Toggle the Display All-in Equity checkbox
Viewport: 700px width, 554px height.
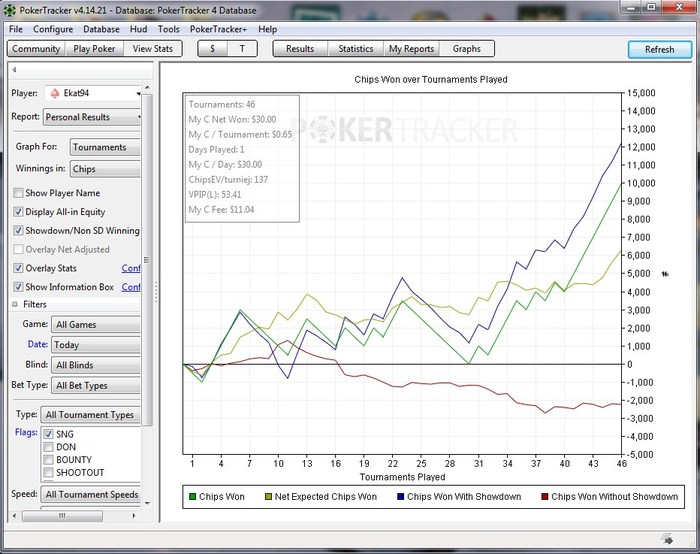click(18, 212)
